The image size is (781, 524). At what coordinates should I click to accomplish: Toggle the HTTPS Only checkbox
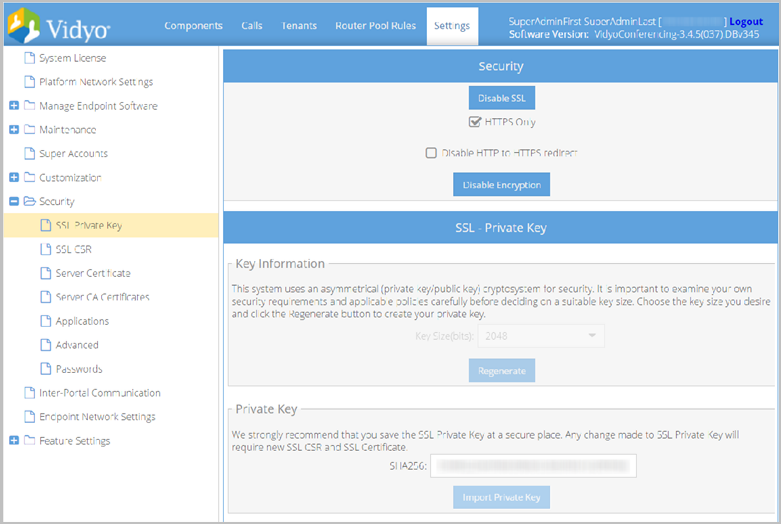475,122
